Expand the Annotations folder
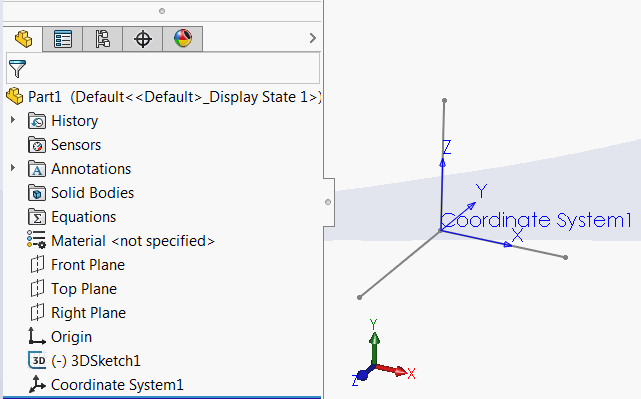This screenshot has height=399, width=641. tap(13, 168)
